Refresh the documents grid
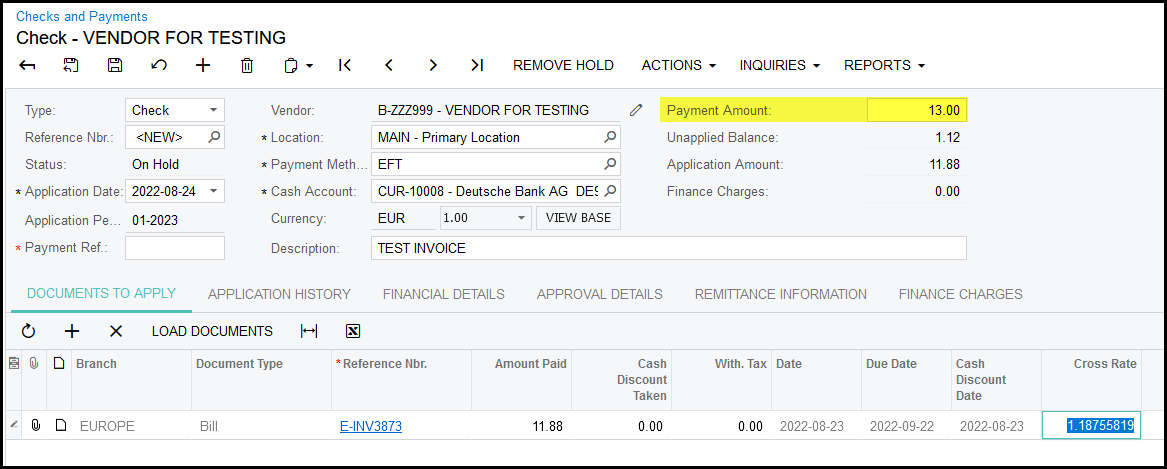1167x469 pixels. [28, 331]
